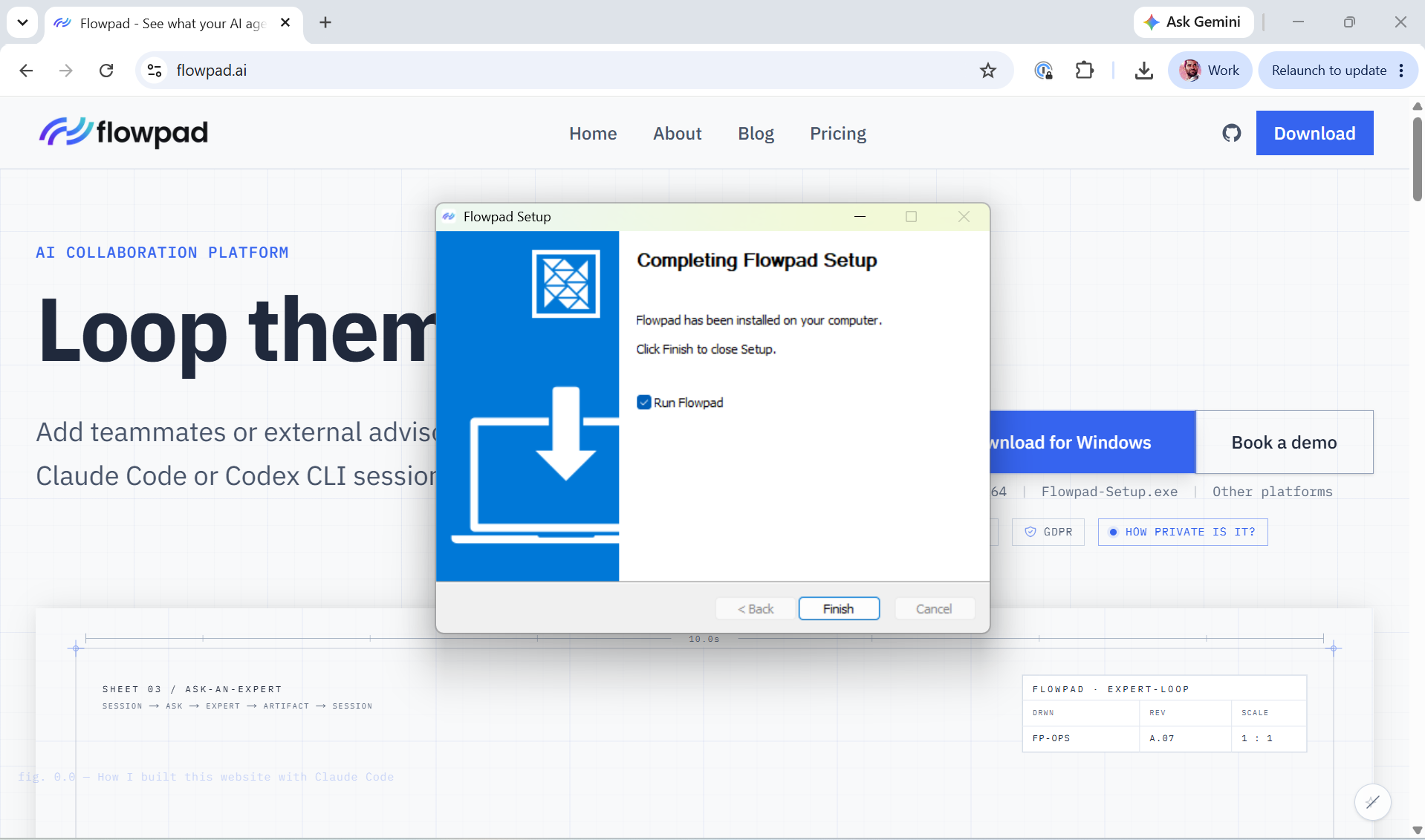1425x840 pixels.
Task: Click the flowpad logo in the site header
Action: pos(123,133)
